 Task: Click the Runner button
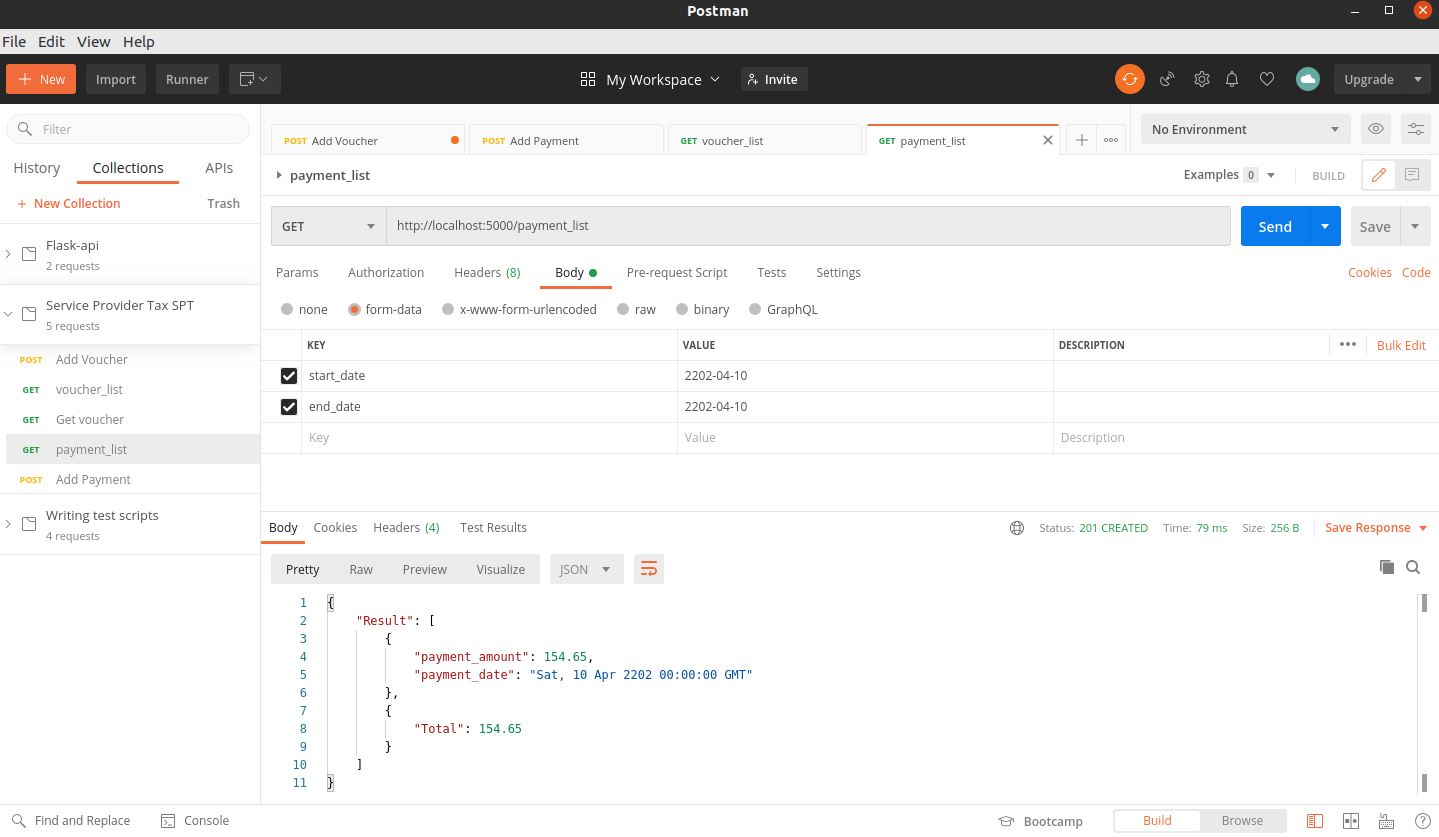(x=187, y=79)
